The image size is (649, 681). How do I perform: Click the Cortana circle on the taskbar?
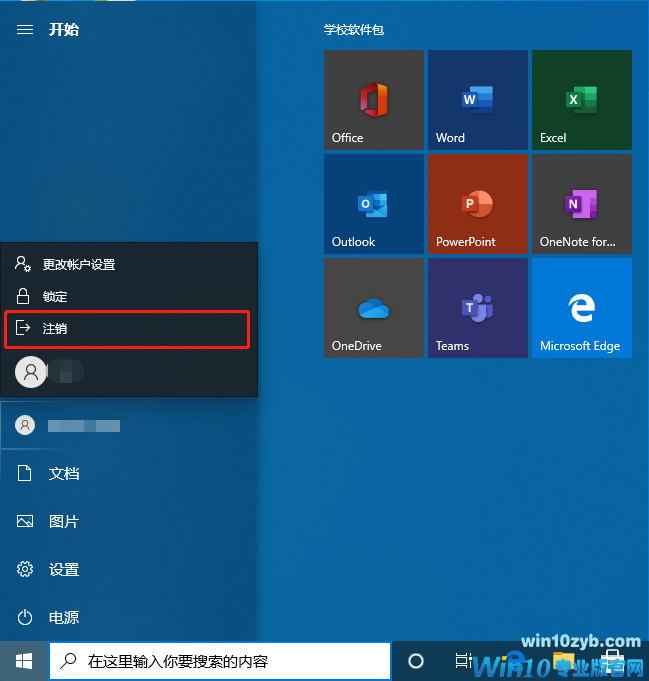pyautogui.click(x=416, y=661)
